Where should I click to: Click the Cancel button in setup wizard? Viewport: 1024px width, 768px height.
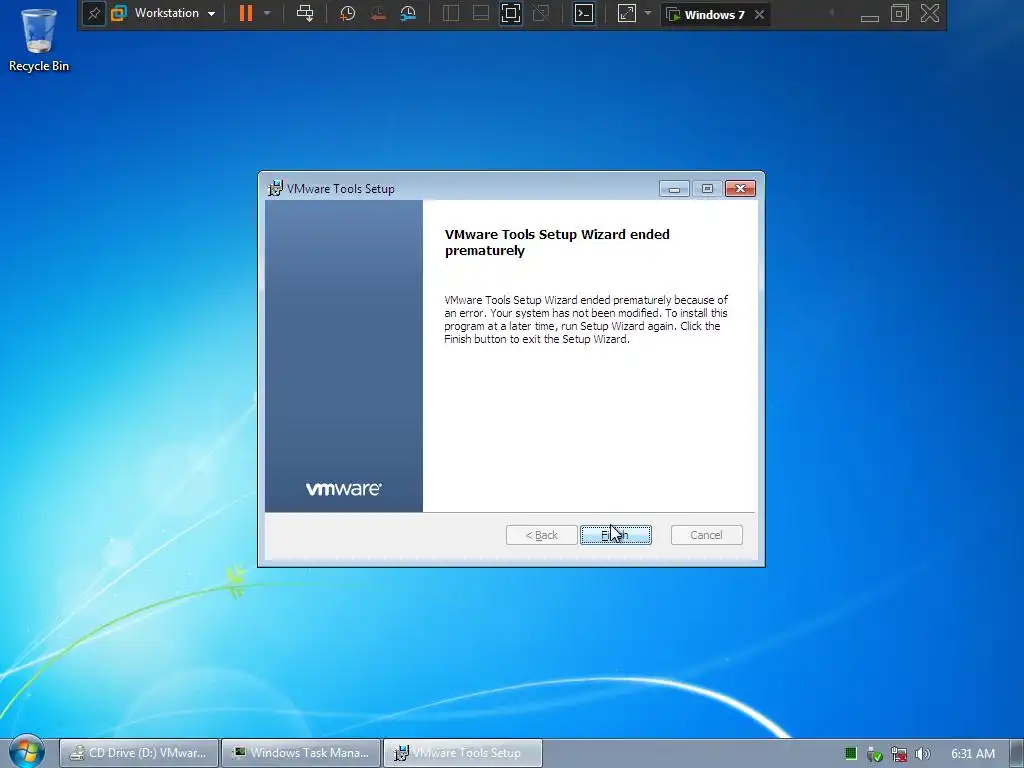707,535
